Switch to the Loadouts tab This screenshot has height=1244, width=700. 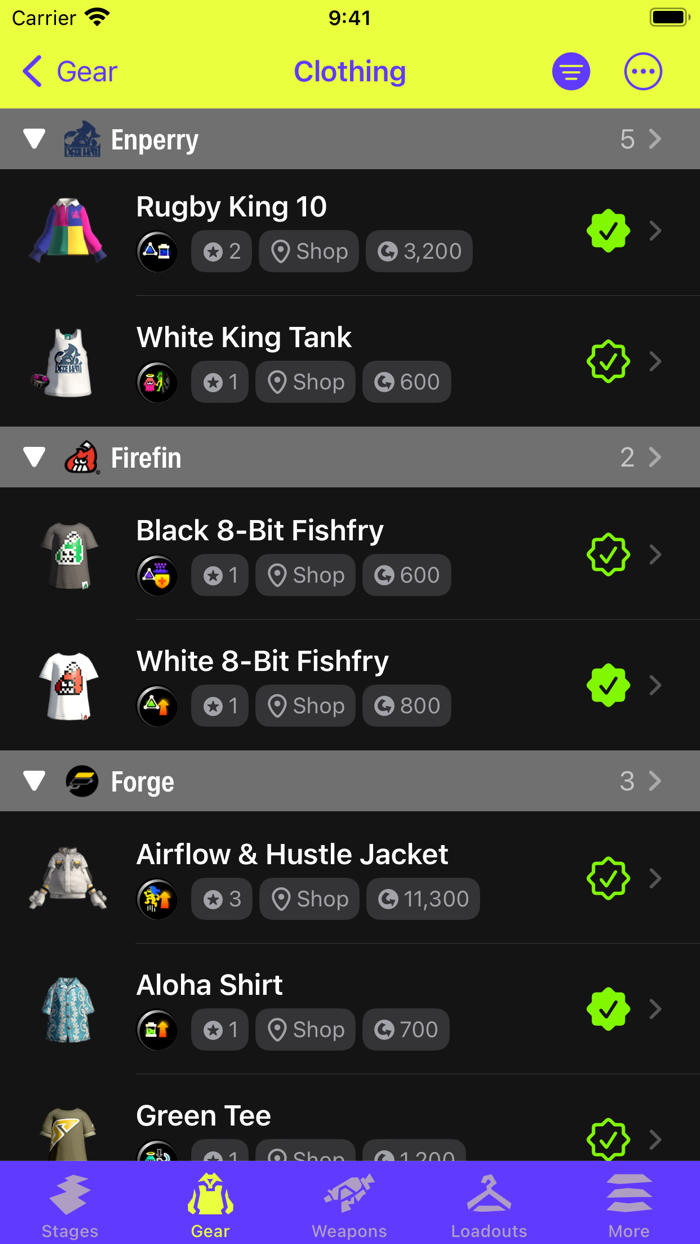[x=489, y=1204]
